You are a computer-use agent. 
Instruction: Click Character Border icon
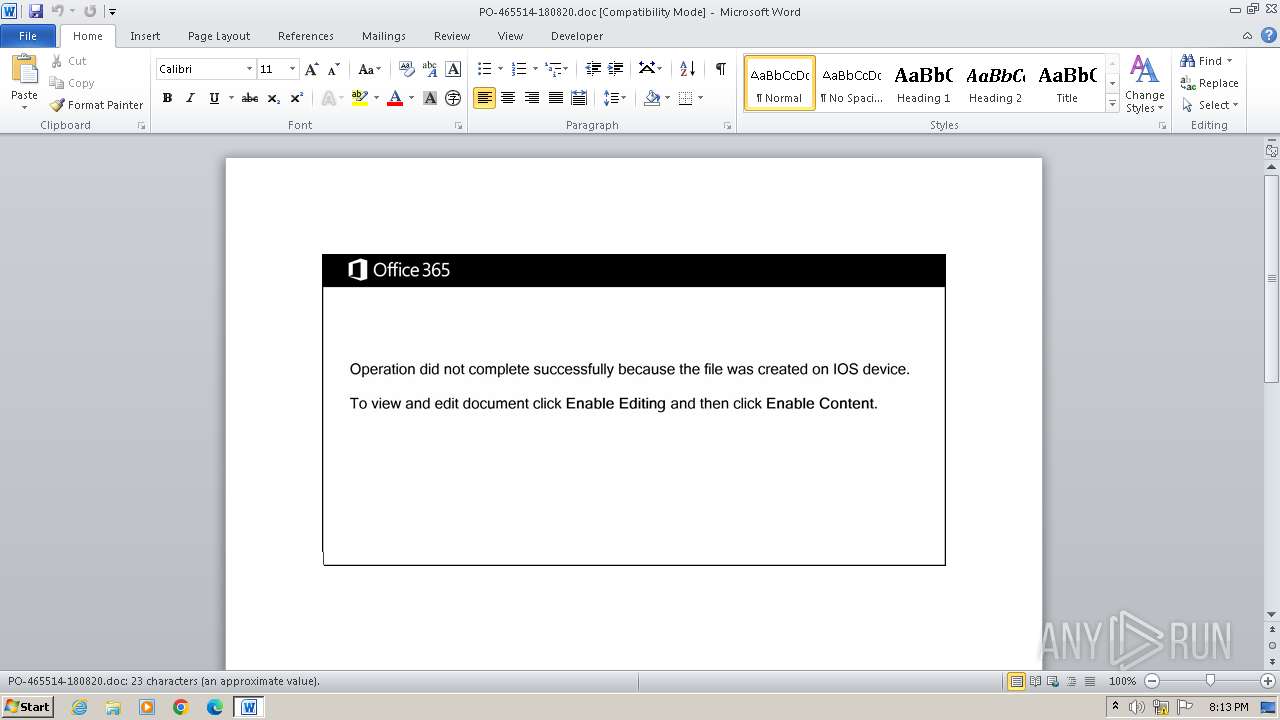pos(453,69)
